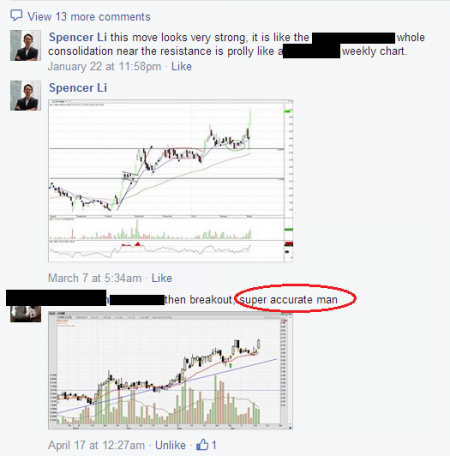Open Spencer Li's breakout chart image
Image resolution: width=450 pixels, height=456 pixels.
171,181
